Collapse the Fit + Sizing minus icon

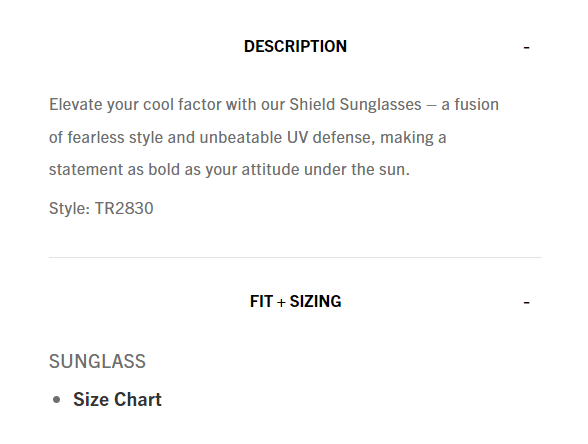point(526,302)
